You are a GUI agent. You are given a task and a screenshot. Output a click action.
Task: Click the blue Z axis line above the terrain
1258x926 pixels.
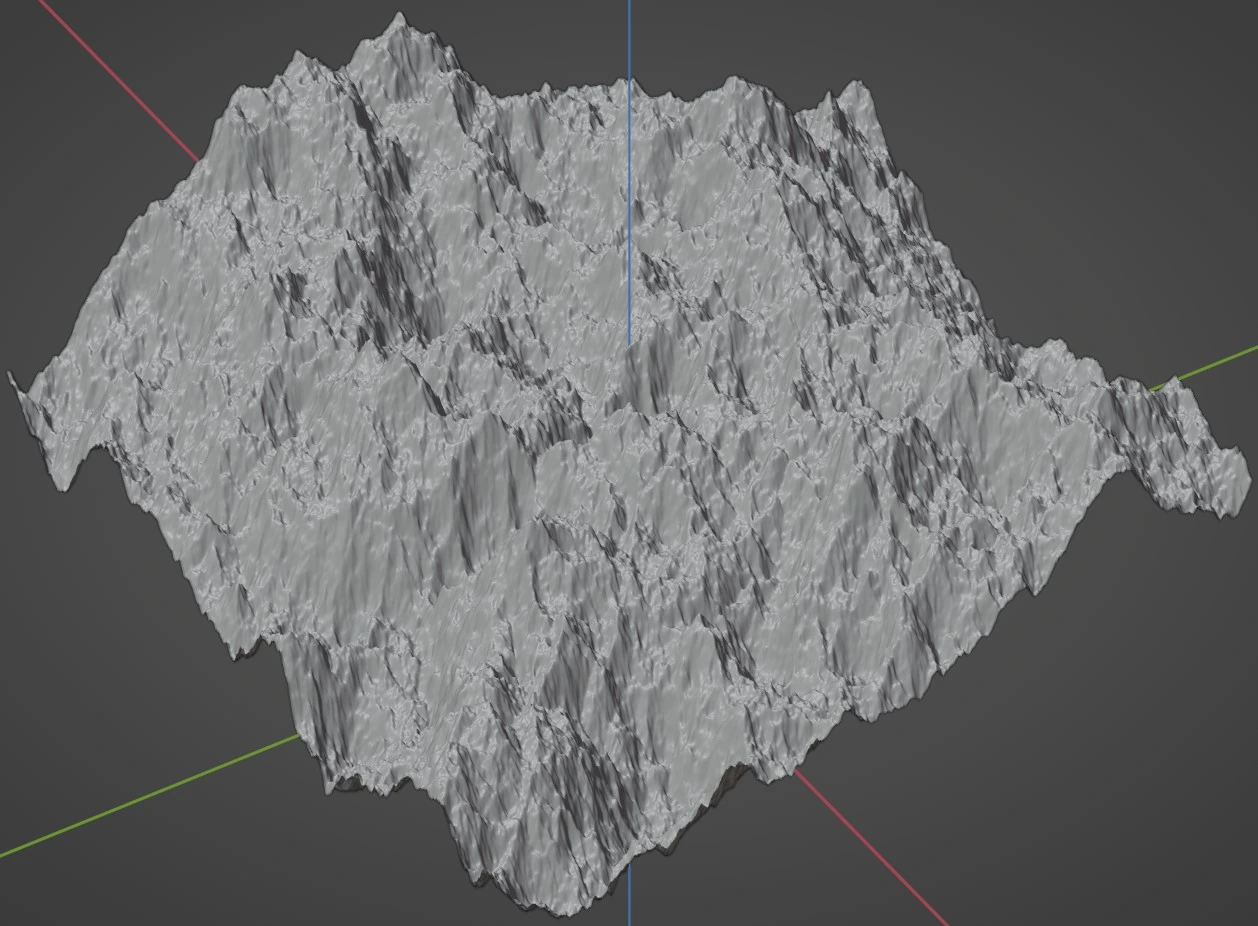[x=629, y=38]
